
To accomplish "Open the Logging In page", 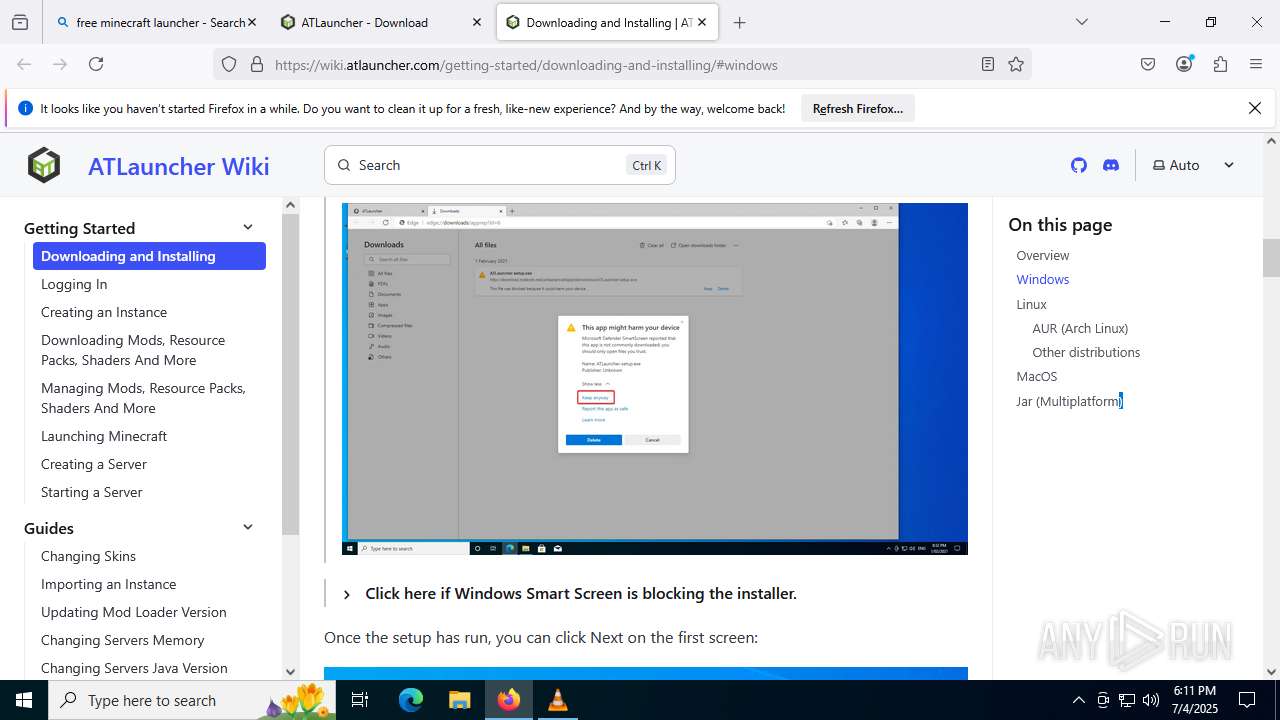I will point(74,284).
